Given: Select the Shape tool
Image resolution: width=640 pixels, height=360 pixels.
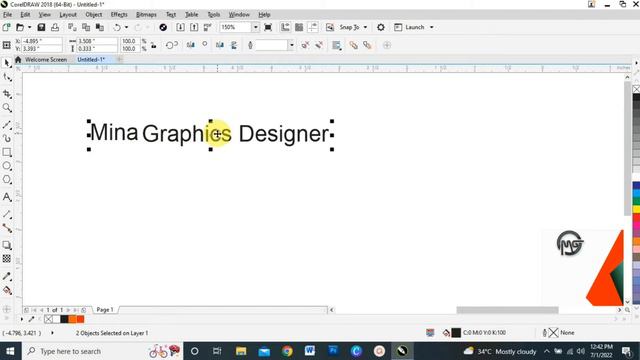Looking at the screenshot, I should 7,77.
